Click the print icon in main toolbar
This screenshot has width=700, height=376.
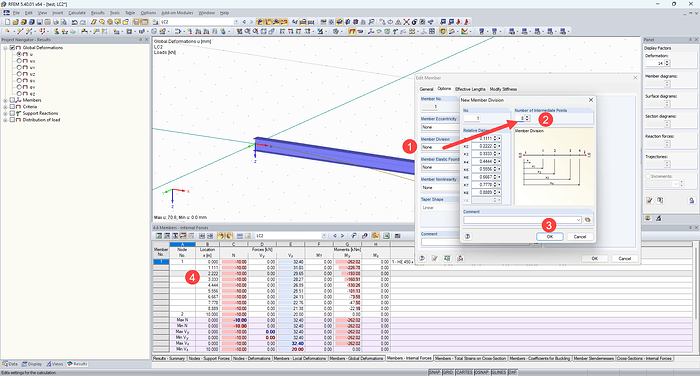pyautogui.click(x=55, y=21)
